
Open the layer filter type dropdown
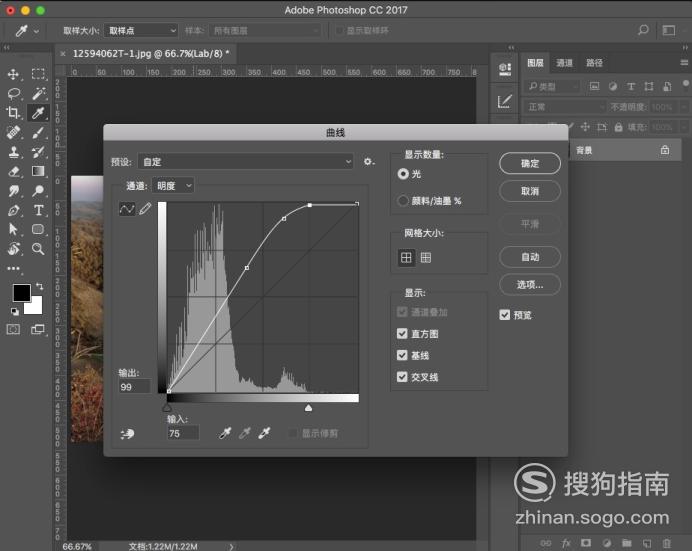coord(553,86)
